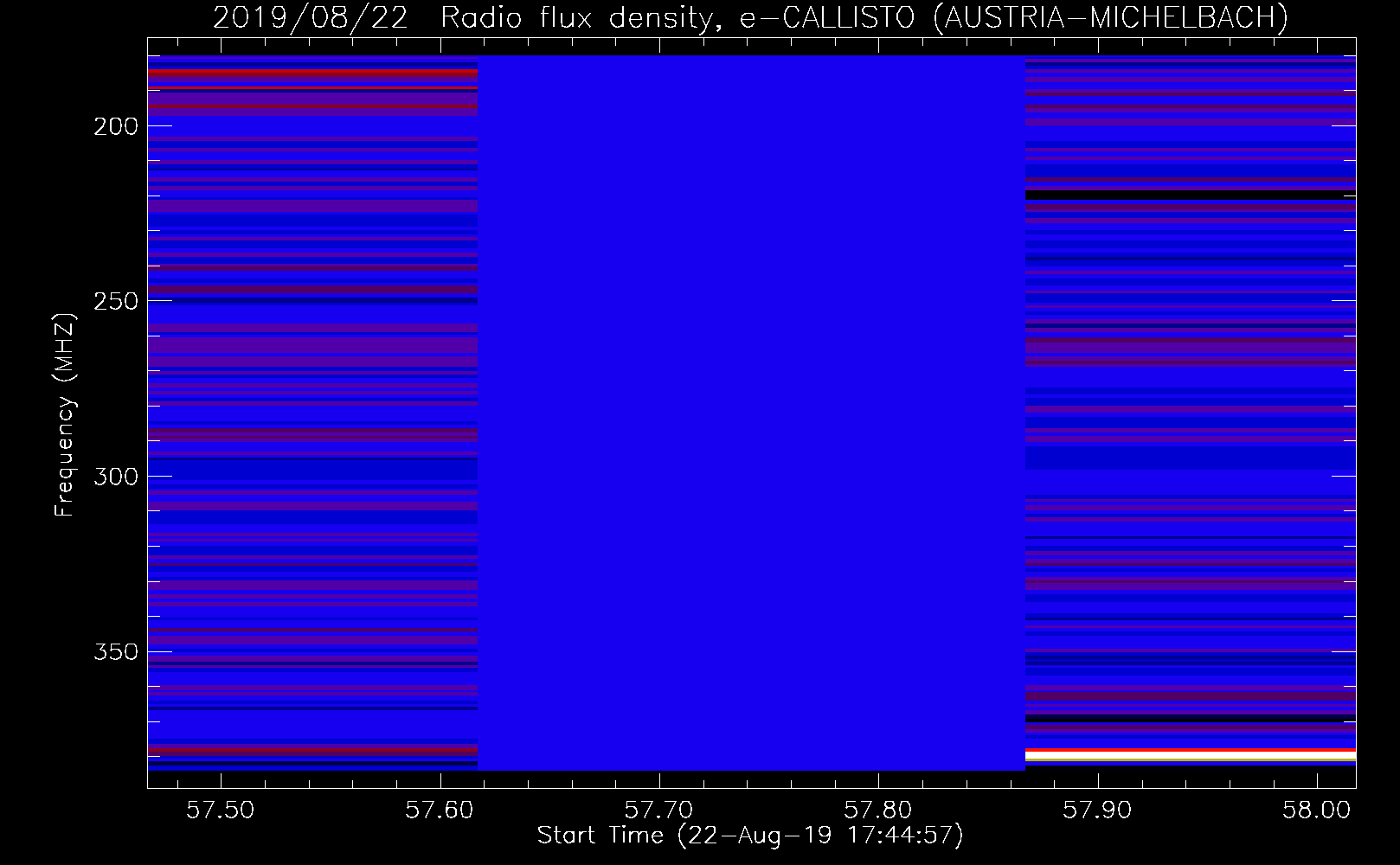Click the black band near 220 MHz at right
Screen dimensions: 1400x865
(x=1191, y=195)
